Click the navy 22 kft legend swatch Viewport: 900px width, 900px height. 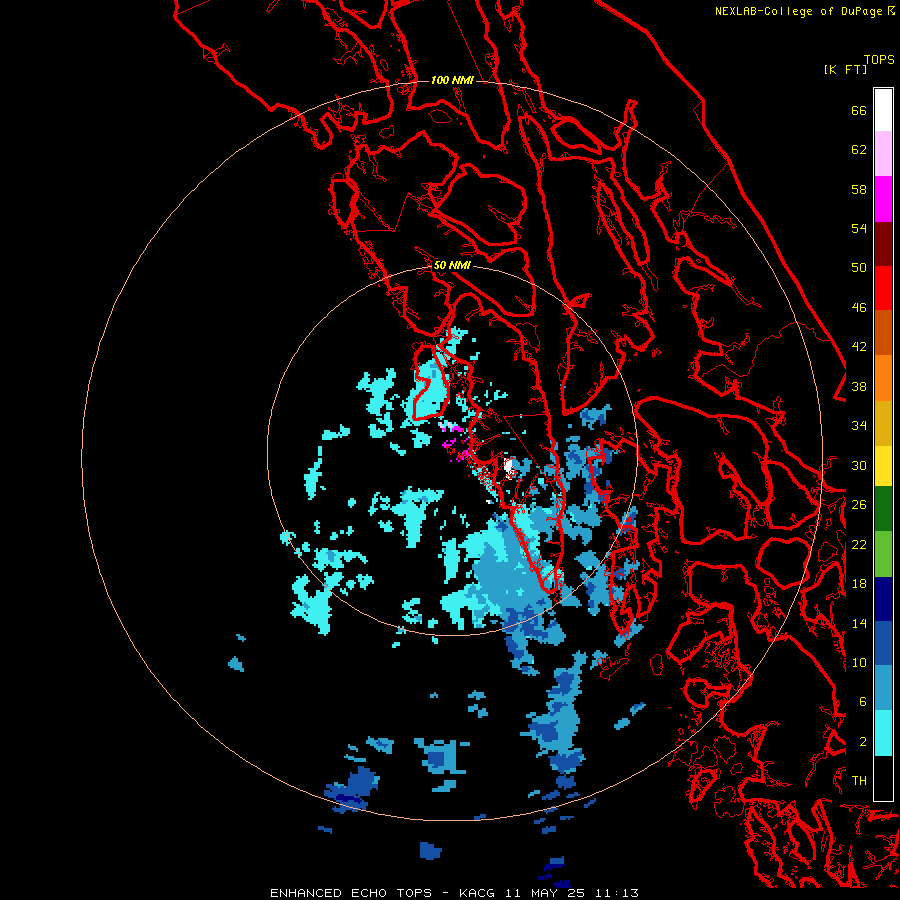click(x=883, y=599)
